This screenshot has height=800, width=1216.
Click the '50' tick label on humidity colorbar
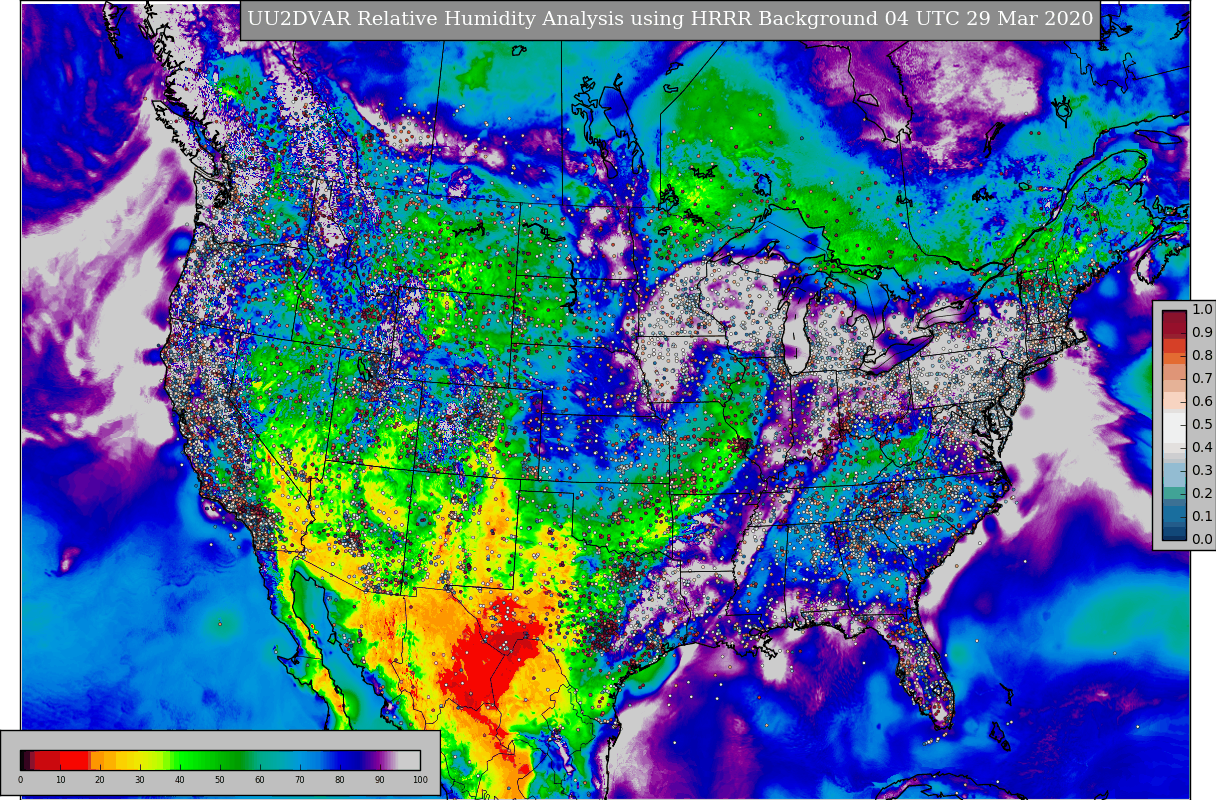click(220, 780)
